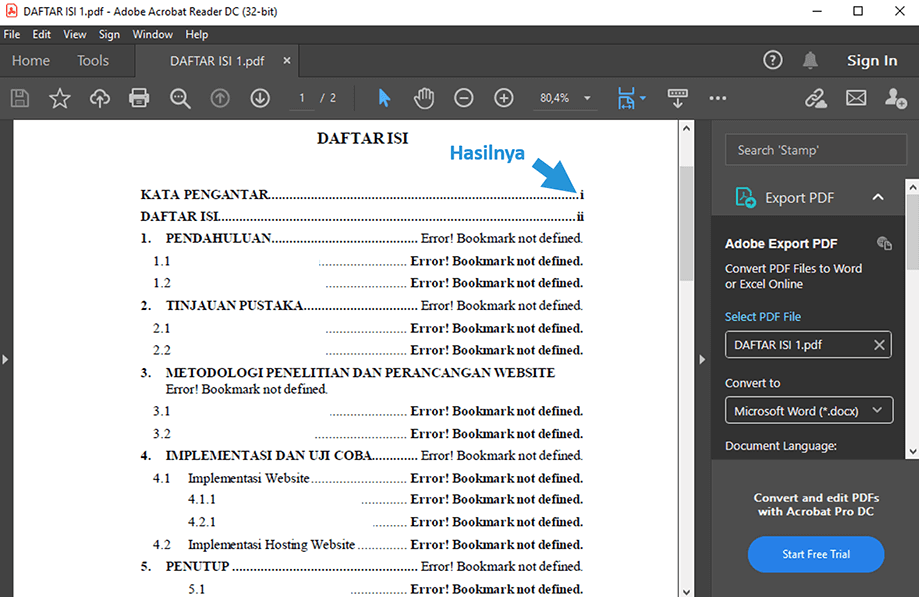Send file by email envelope icon
This screenshot has height=597, width=919.
click(x=856, y=97)
